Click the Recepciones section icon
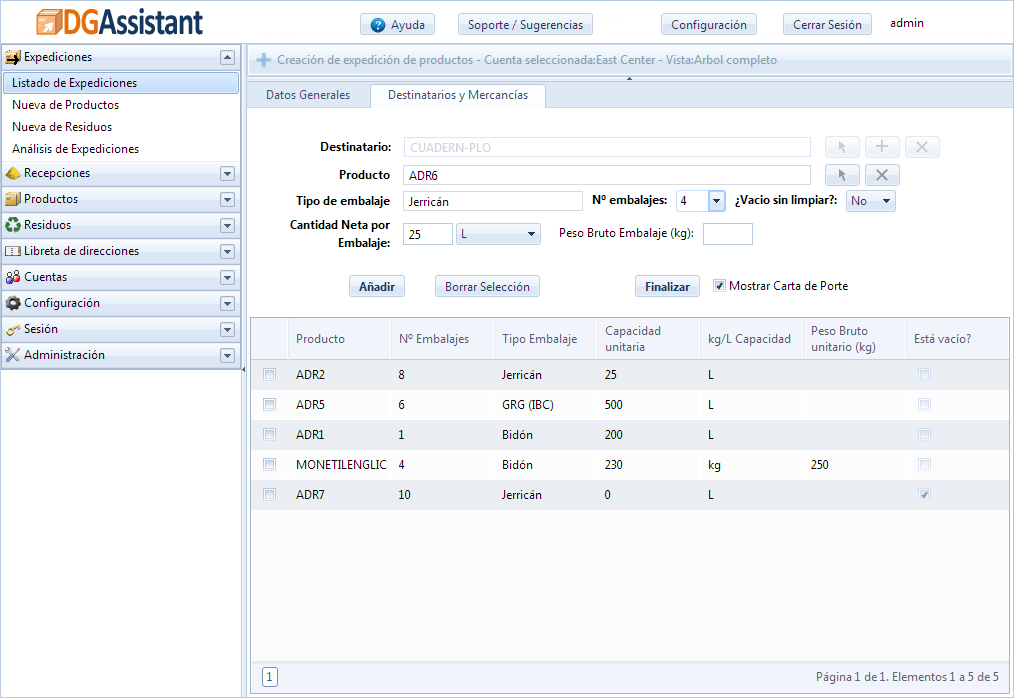 pyautogui.click(x=13, y=173)
